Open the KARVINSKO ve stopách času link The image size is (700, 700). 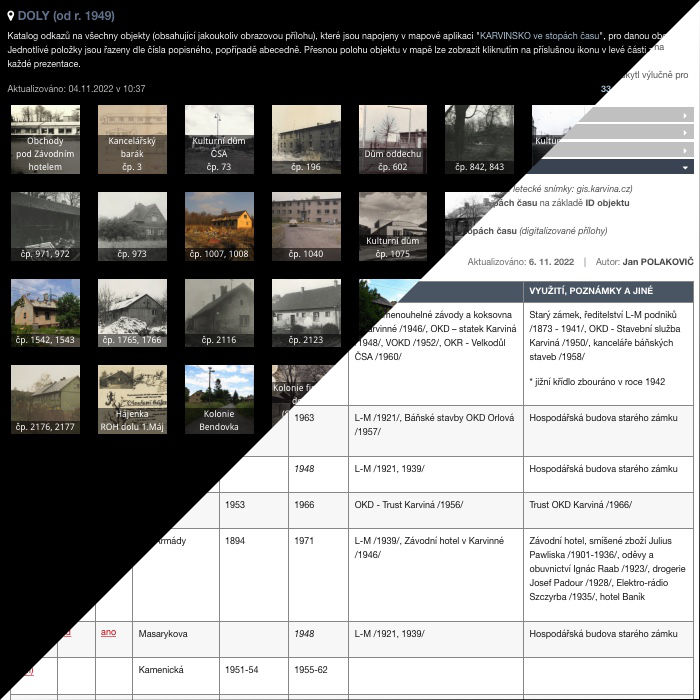pyautogui.click(x=539, y=36)
